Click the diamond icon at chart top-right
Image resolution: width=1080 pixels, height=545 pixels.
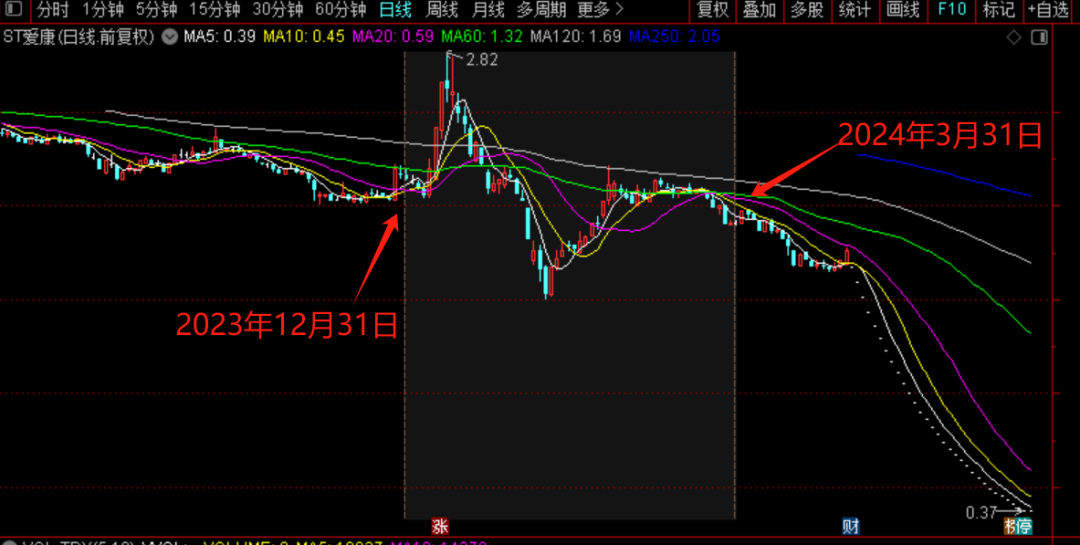pos(1014,38)
